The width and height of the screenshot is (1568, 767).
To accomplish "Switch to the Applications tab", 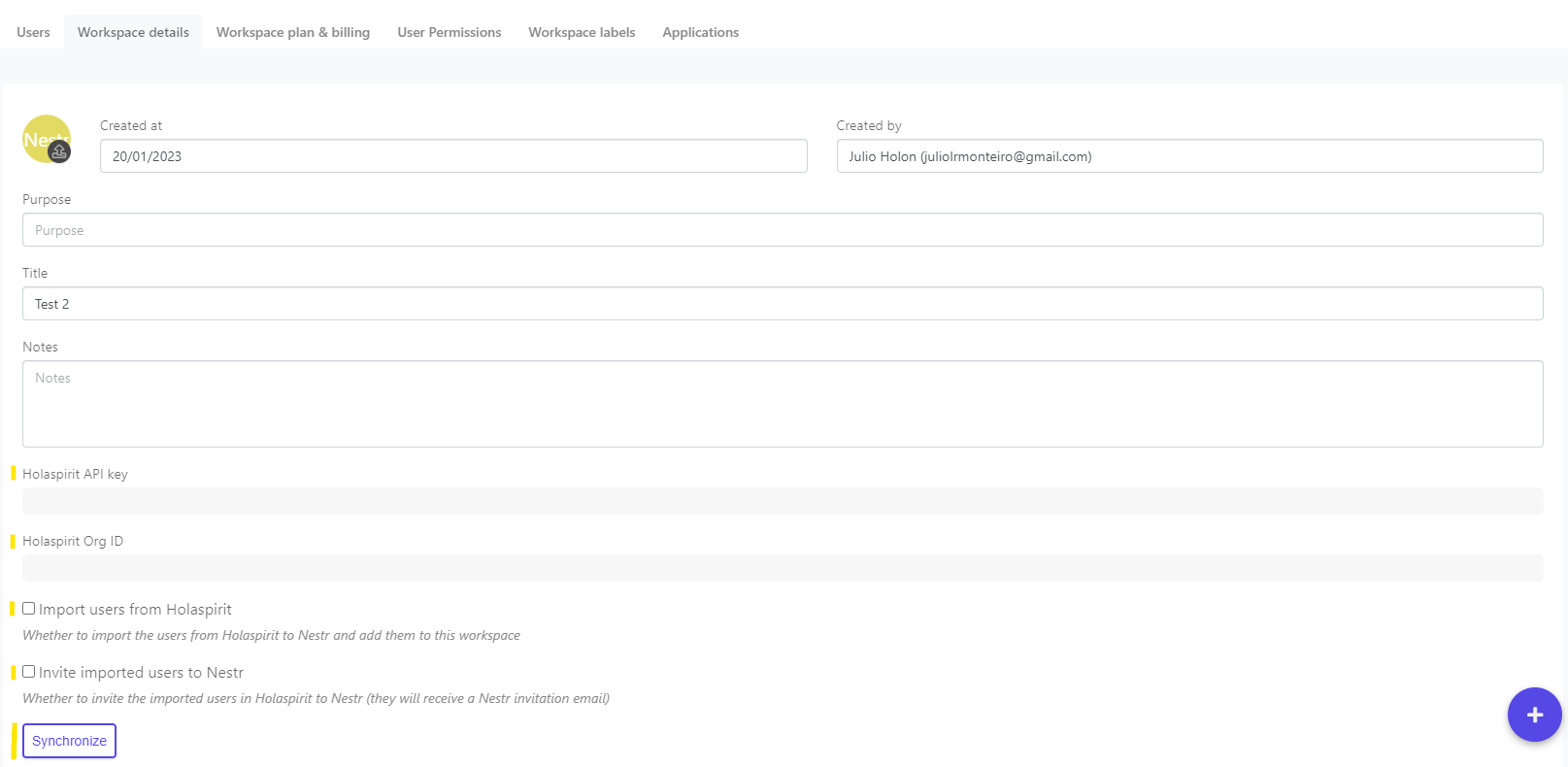I will pos(700,32).
